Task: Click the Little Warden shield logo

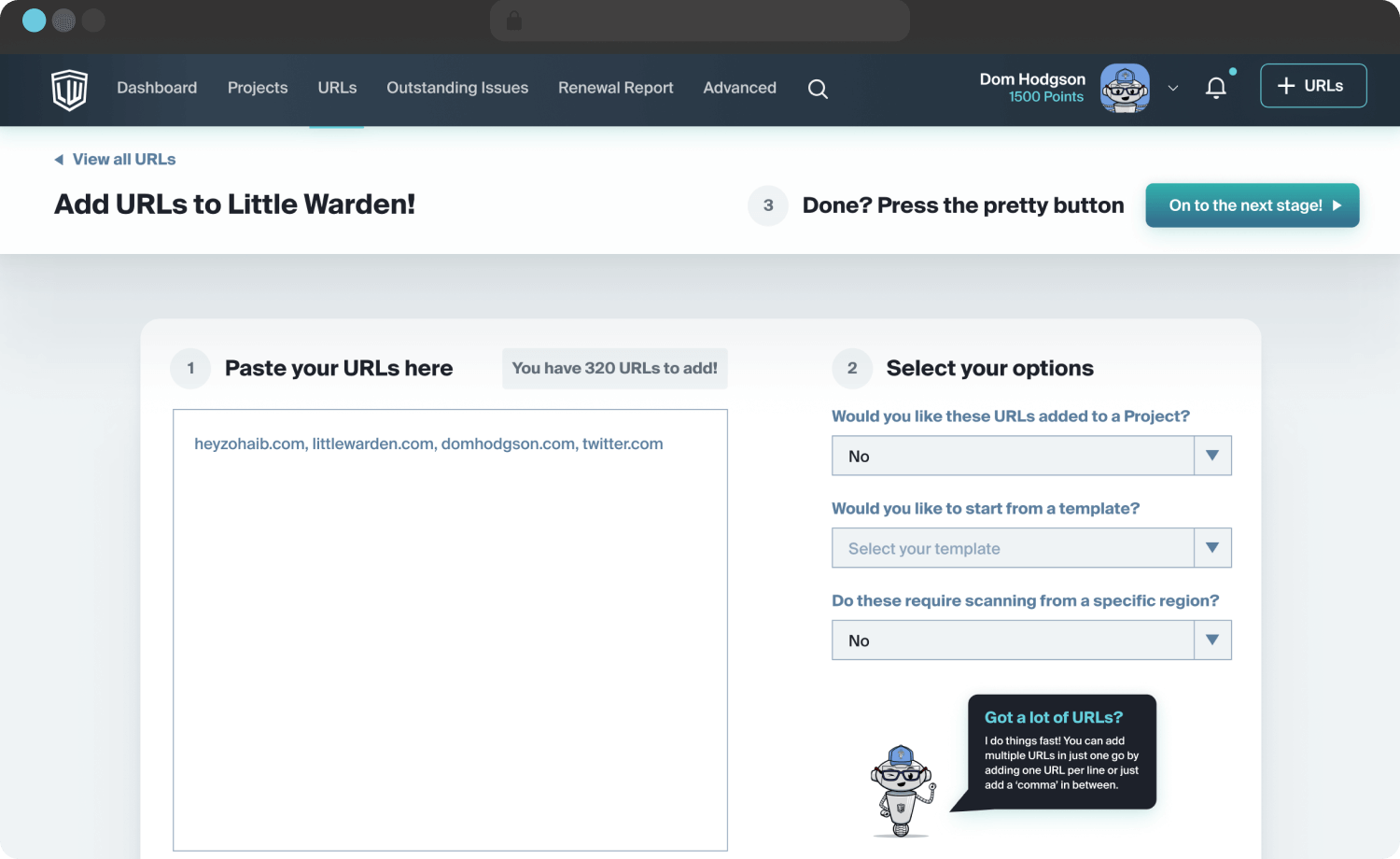Action: click(69, 90)
